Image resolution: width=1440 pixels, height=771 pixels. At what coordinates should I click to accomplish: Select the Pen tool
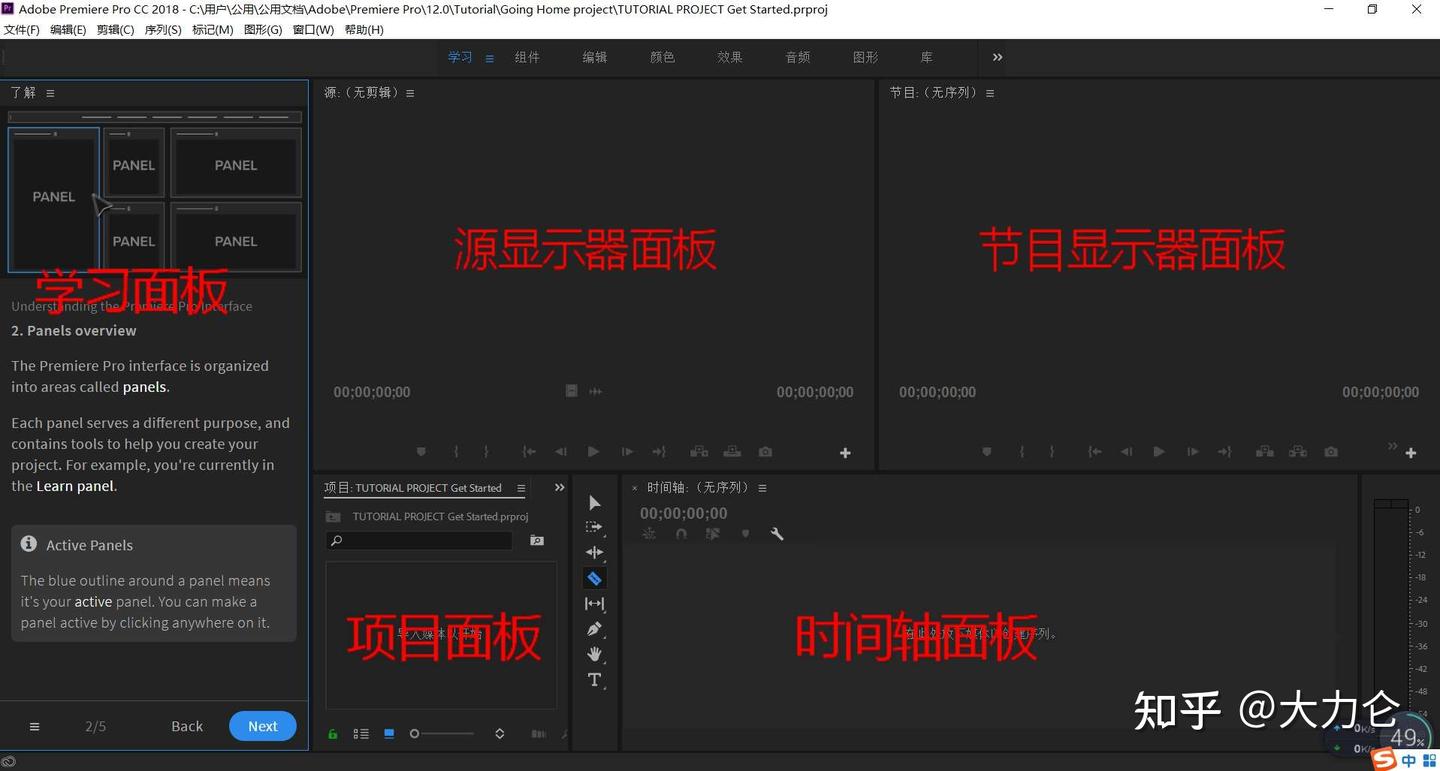[x=594, y=629]
